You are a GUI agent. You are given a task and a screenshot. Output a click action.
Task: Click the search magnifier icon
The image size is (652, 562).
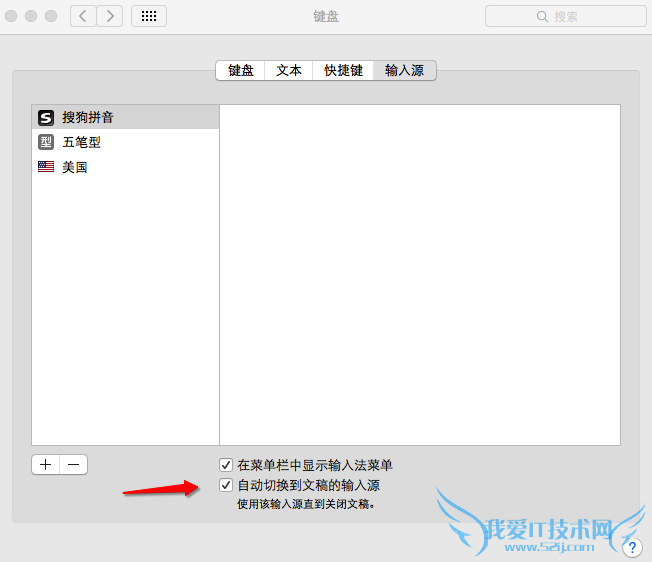542,17
